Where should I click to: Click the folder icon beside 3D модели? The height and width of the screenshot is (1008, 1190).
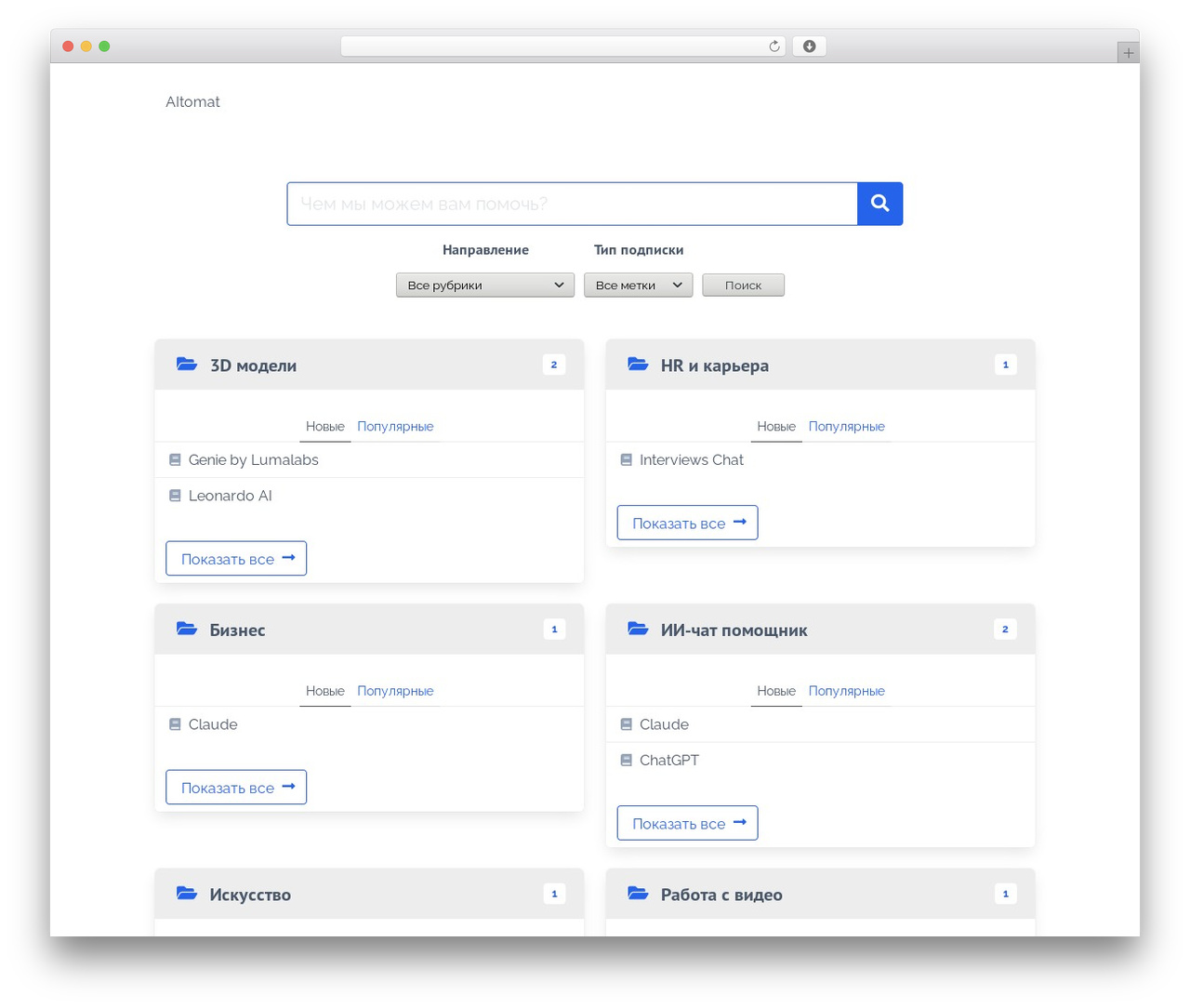click(x=187, y=365)
